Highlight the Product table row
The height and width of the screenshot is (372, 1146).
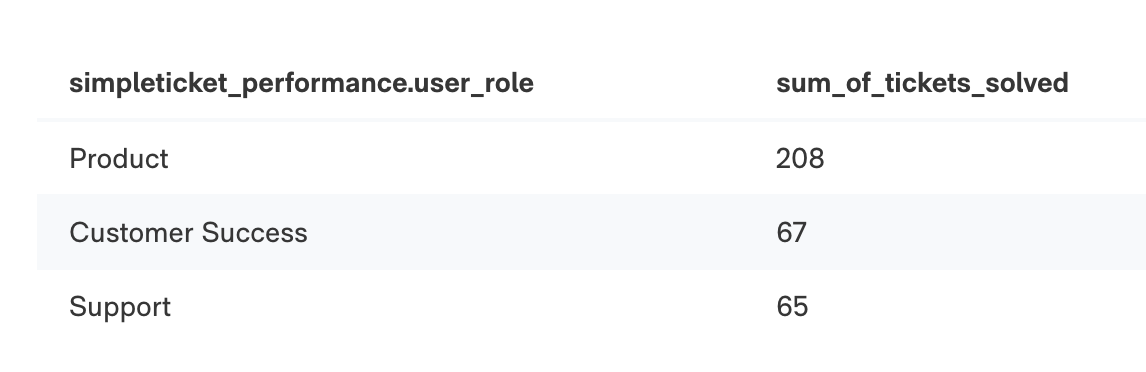pyautogui.click(x=591, y=159)
